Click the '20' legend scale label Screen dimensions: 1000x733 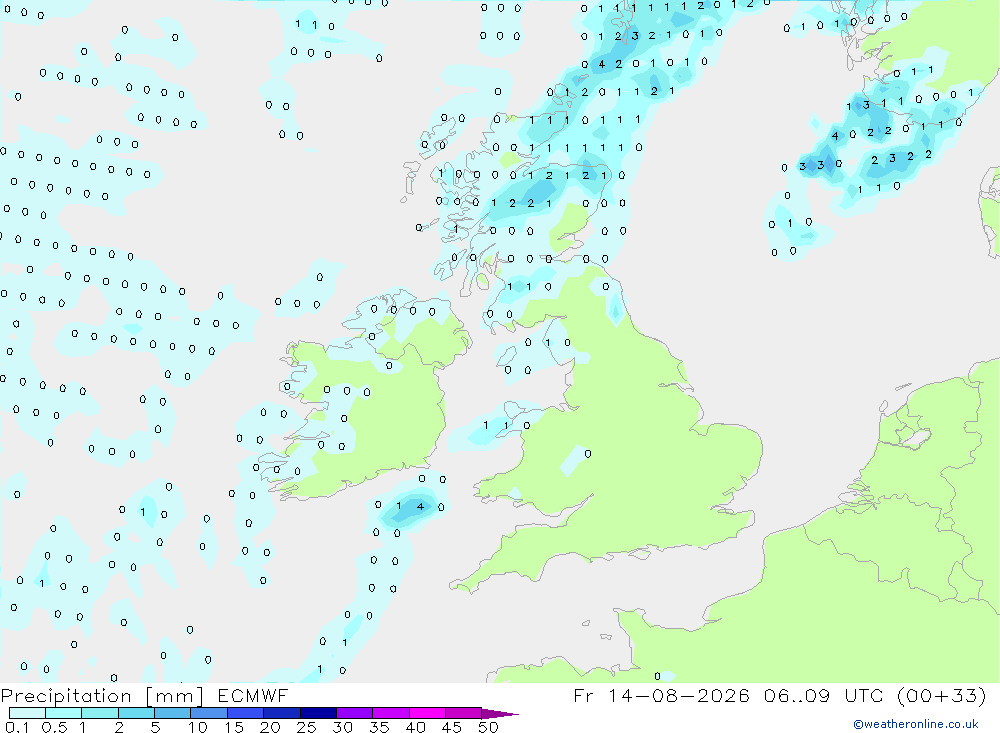coord(270,727)
